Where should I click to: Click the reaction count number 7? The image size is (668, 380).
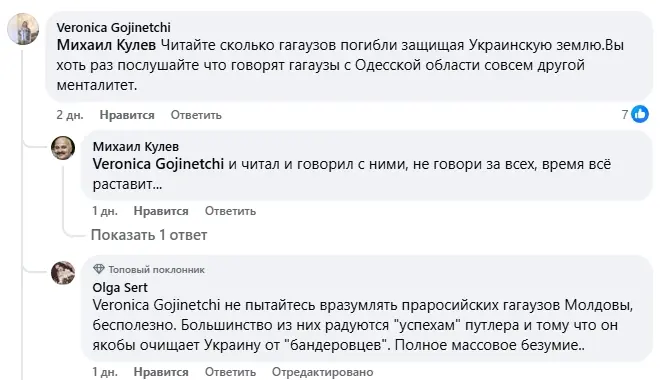[625, 115]
